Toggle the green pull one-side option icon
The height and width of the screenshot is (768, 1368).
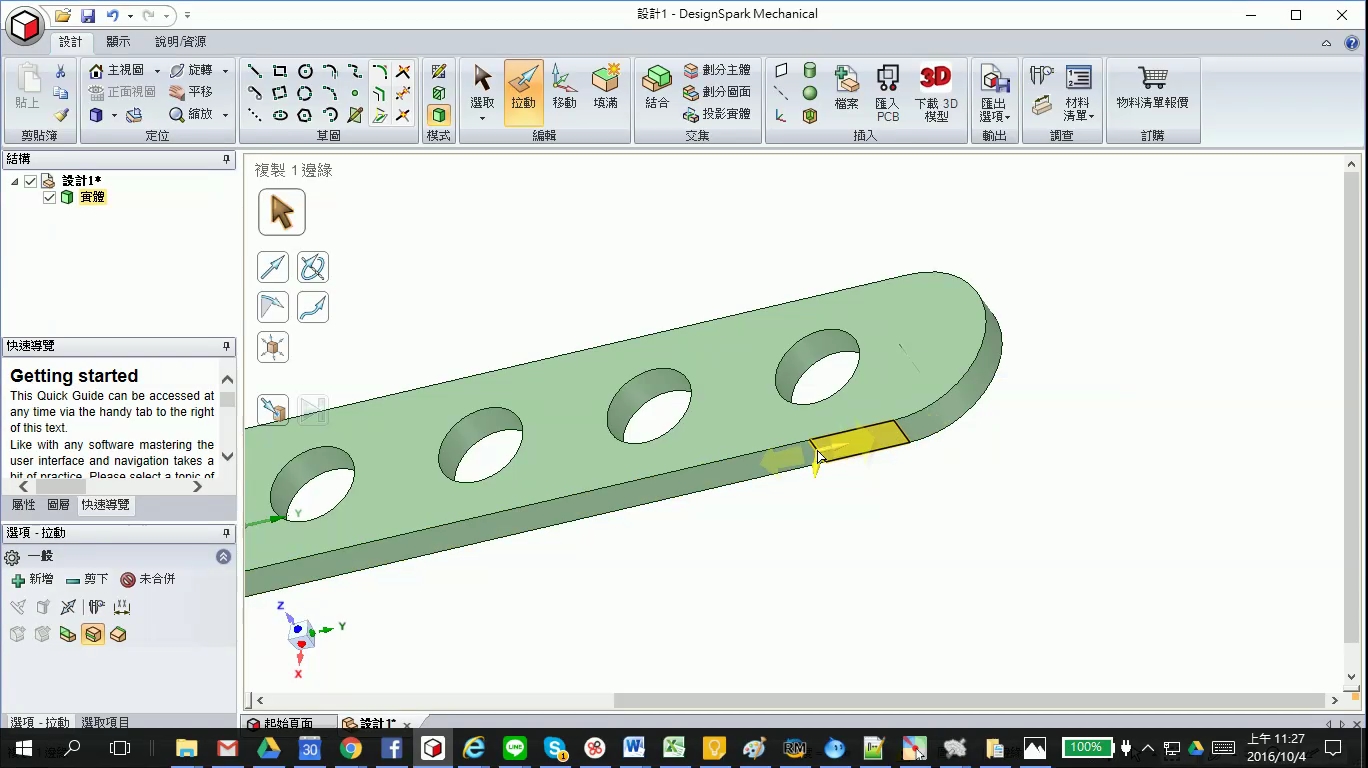coord(68,634)
